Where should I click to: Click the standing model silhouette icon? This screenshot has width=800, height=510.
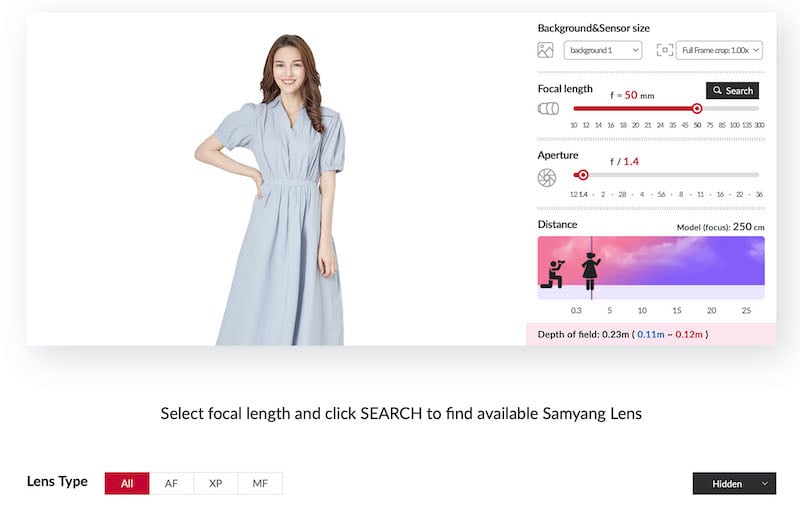pos(591,271)
